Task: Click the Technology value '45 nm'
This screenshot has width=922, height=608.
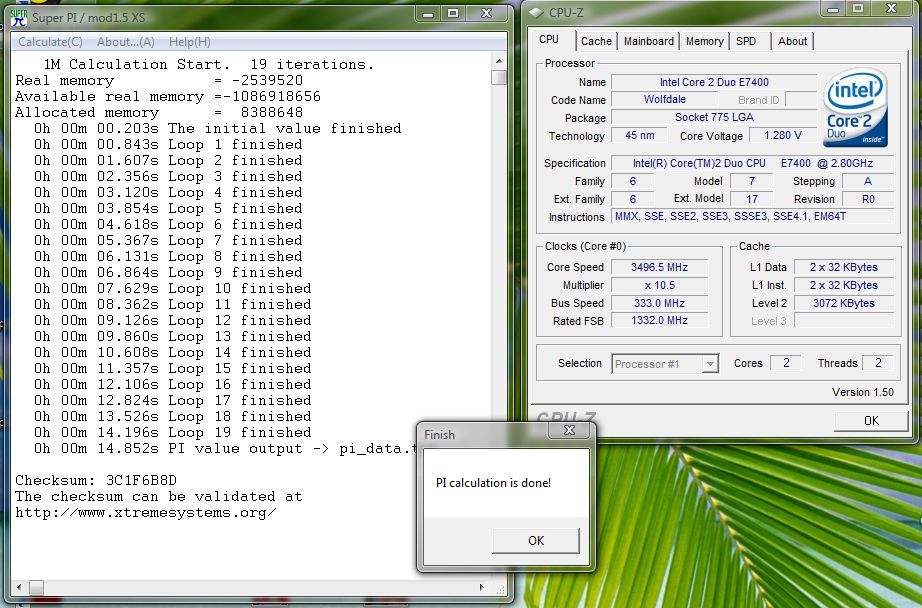Action: [639, 135]
